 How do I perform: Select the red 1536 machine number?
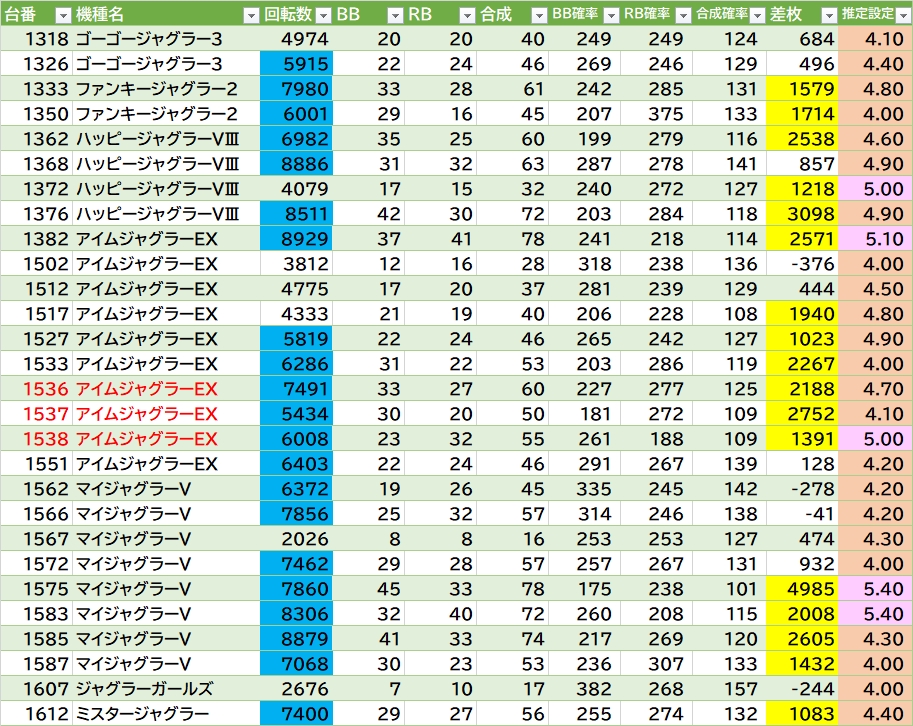(36, 389)
